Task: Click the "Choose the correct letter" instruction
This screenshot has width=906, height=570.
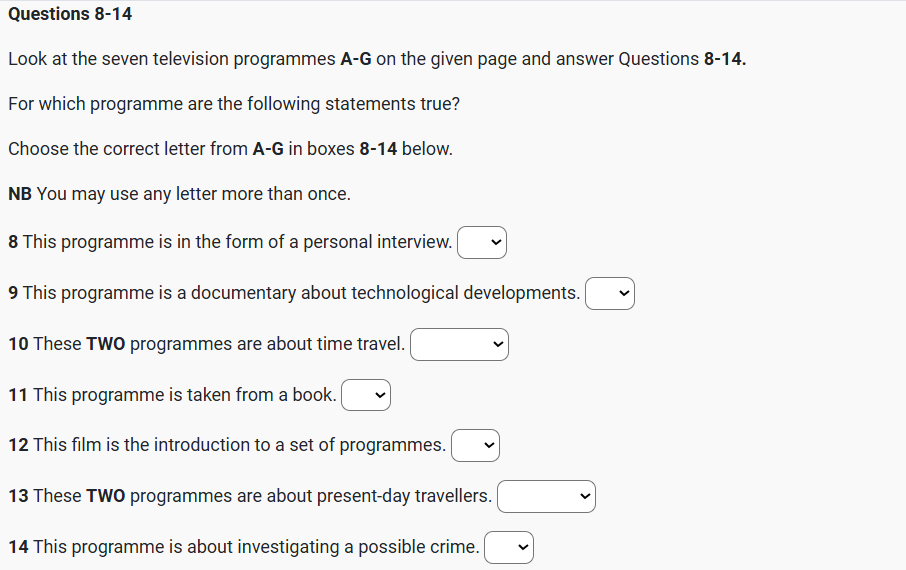Action: (x=230, y=149)
